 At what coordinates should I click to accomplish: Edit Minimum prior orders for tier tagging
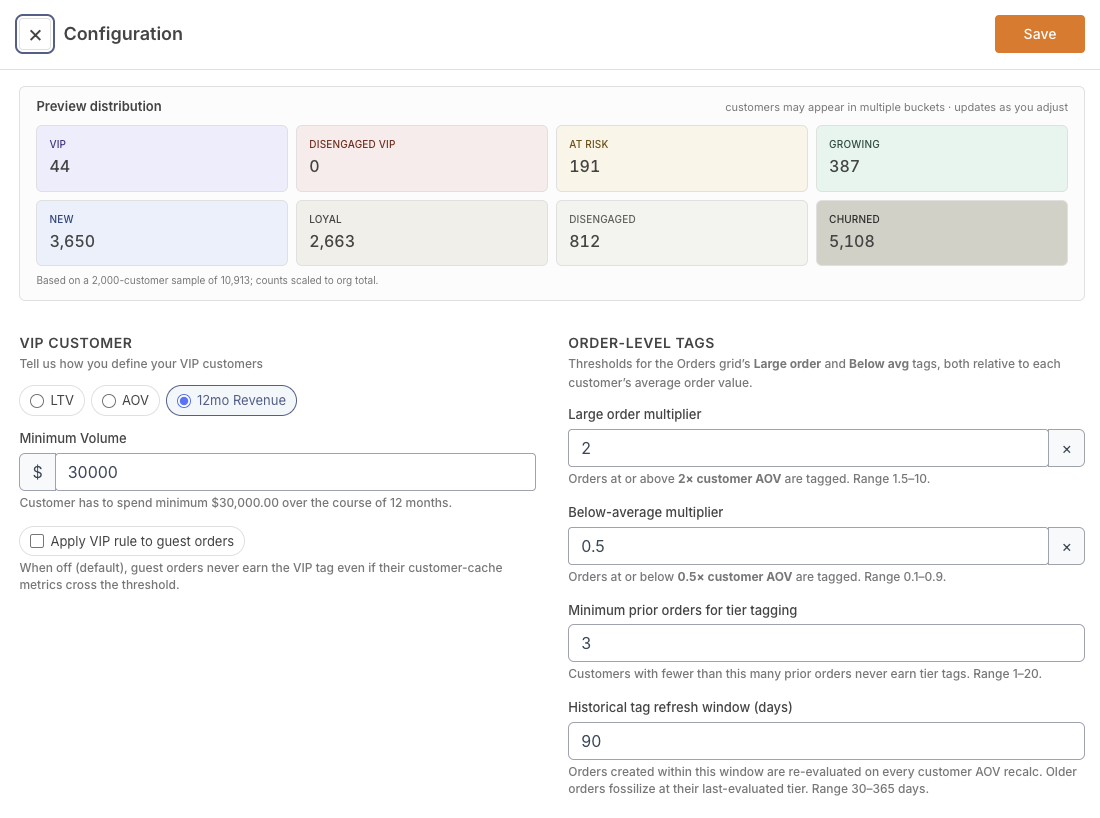coord(826,643)
